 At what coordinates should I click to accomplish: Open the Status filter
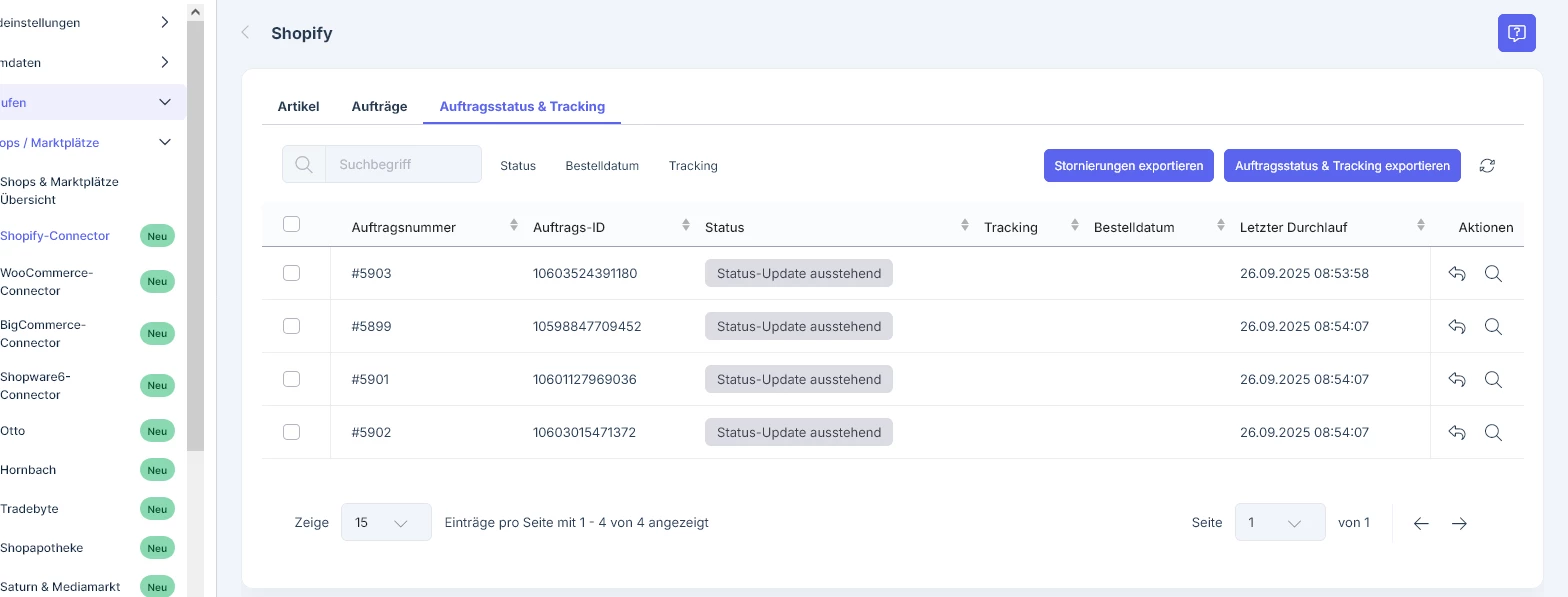pyautogui.click(x=518, y=166)
